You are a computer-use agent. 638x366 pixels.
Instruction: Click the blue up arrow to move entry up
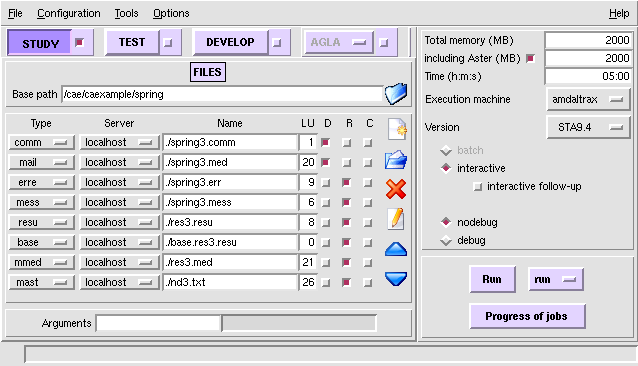(x=395, y=249)
